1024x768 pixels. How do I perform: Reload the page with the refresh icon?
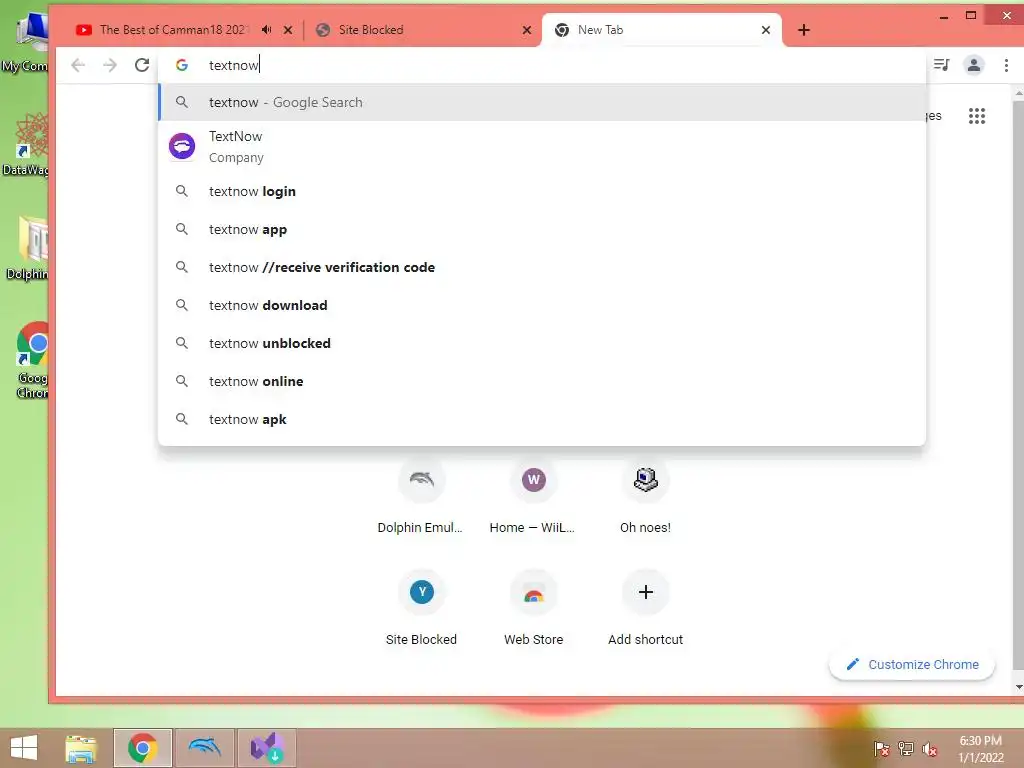tap(142, 65)
